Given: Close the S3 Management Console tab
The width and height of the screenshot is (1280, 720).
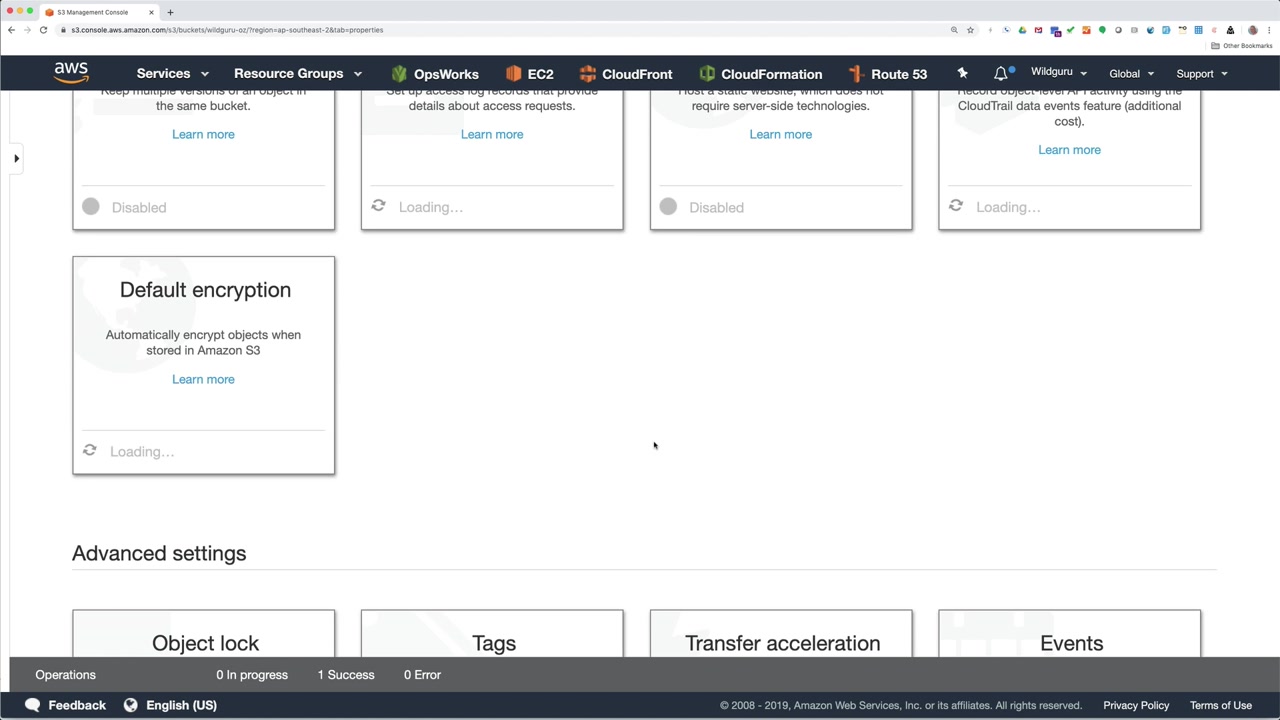Looking at the screenshot, I should click(151, 12).
